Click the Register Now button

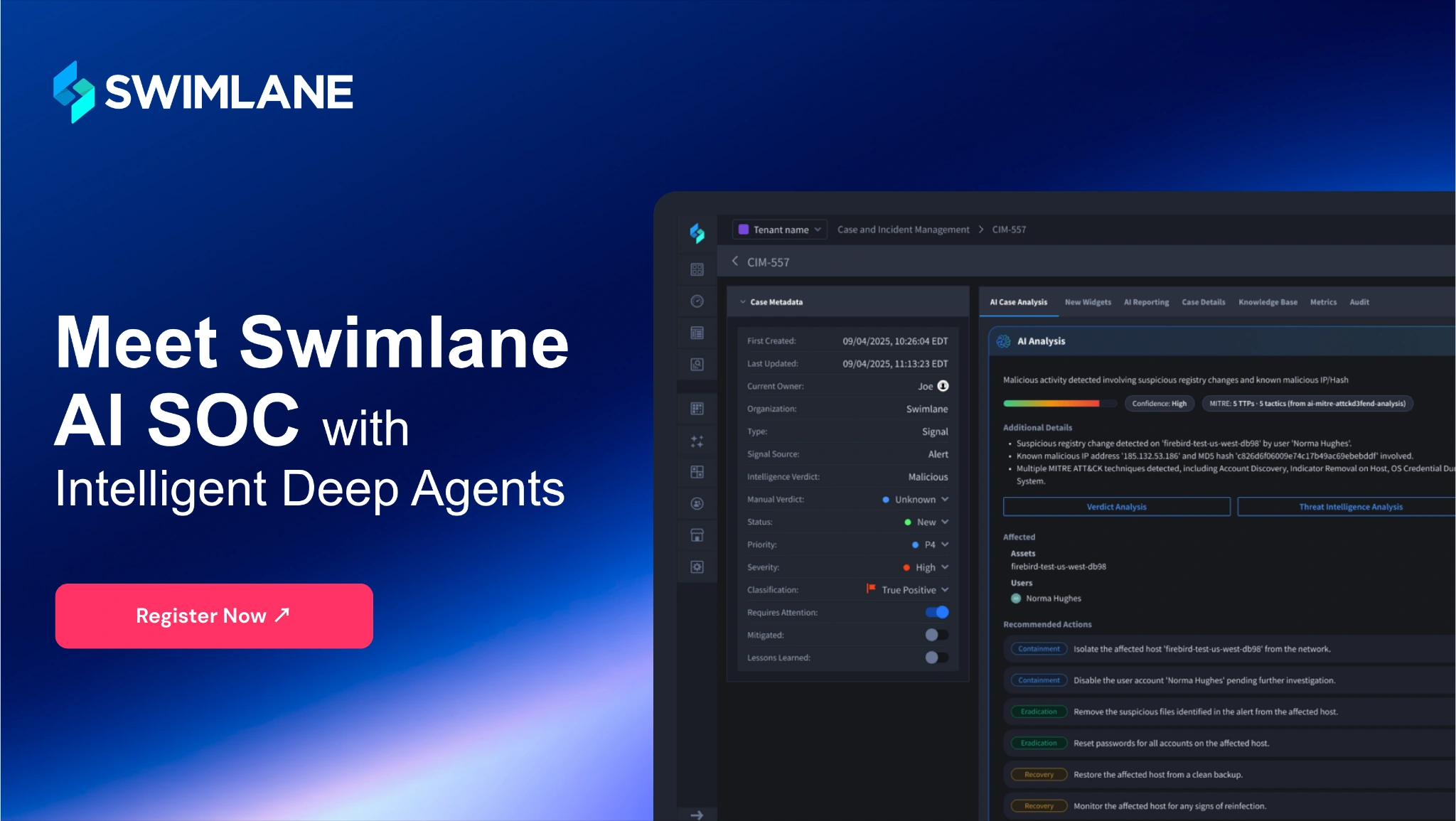214,616
